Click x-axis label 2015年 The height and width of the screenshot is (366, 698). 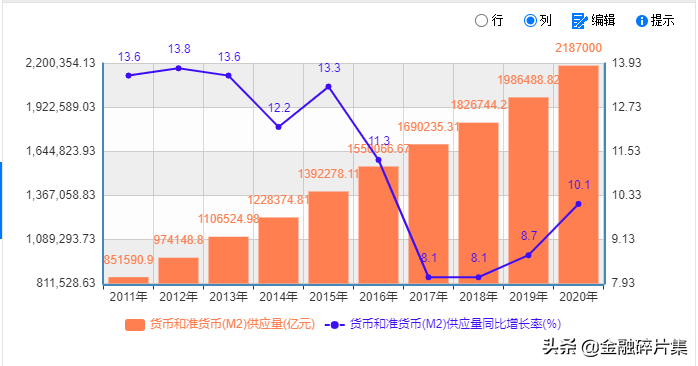[x=329, y=297]
